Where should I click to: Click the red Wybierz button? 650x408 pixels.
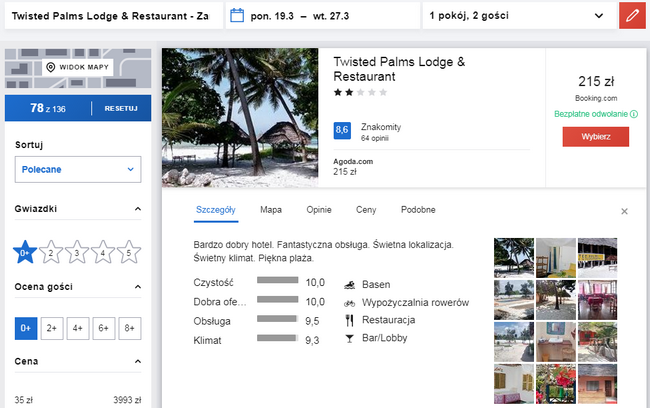pyautogui.click(x=596, y=137)
